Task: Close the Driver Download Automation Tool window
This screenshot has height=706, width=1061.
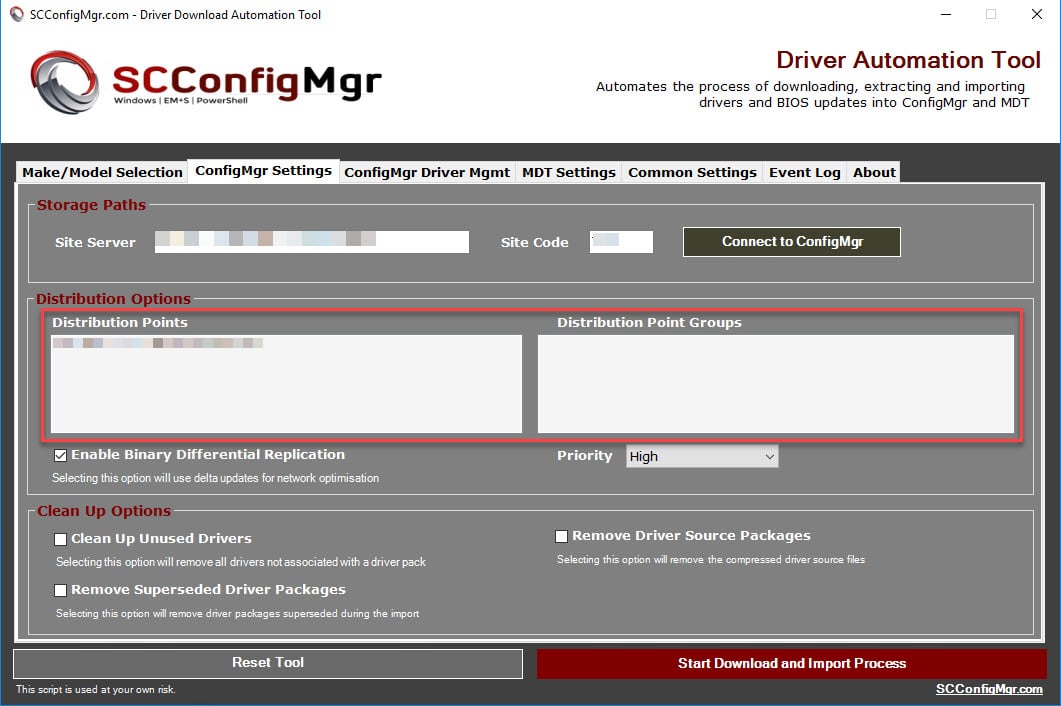Action: pos(1037,14)
